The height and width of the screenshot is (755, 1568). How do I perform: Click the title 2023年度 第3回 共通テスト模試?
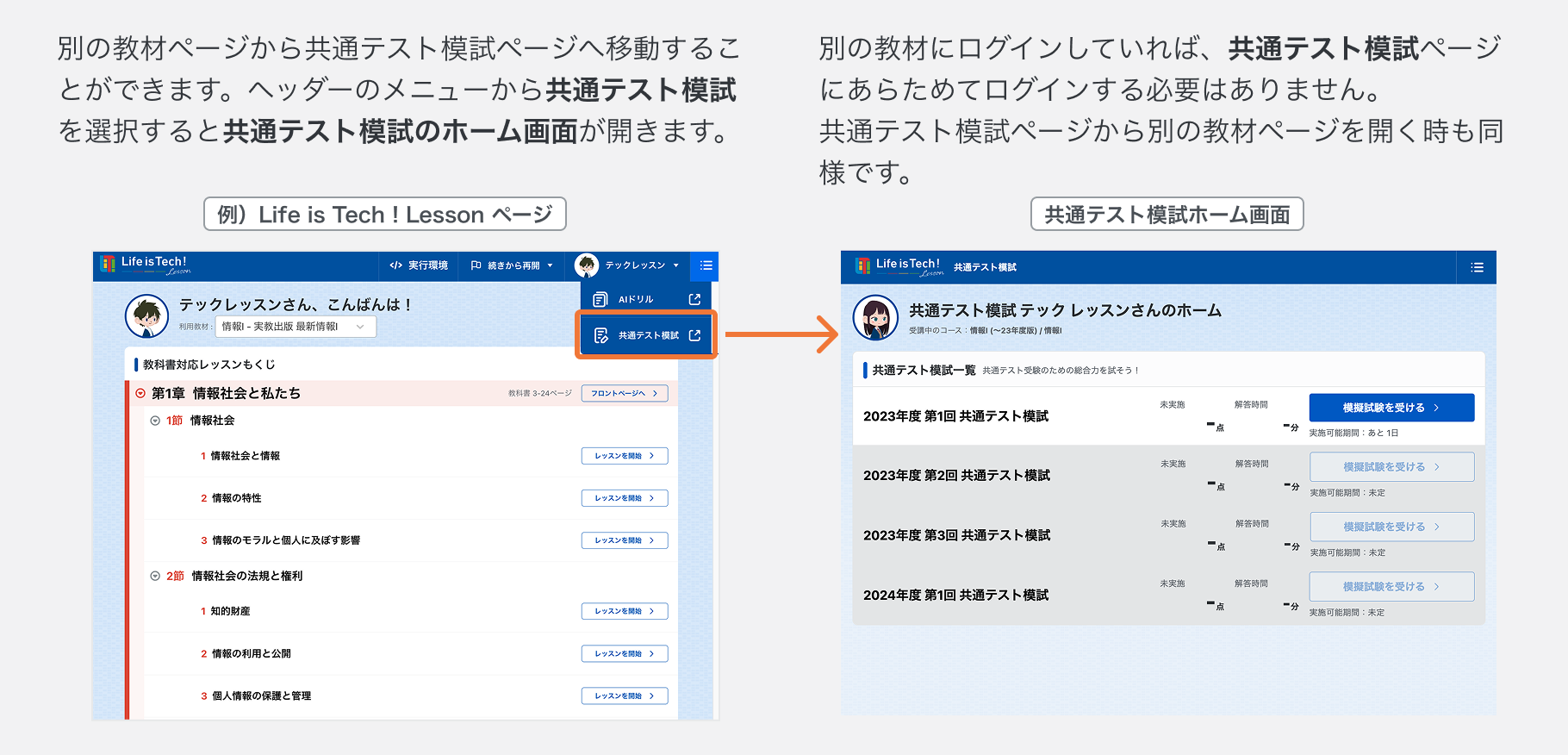956,535
